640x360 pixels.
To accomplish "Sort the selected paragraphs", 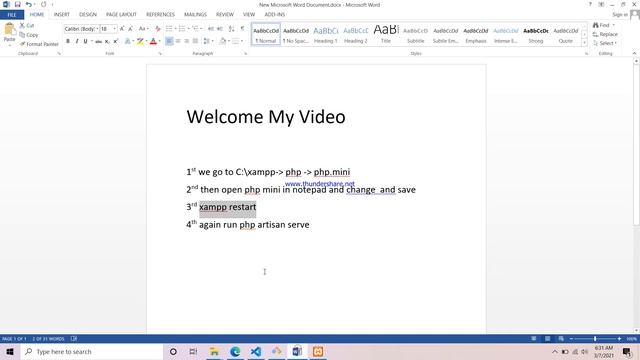I will [231, 29].
